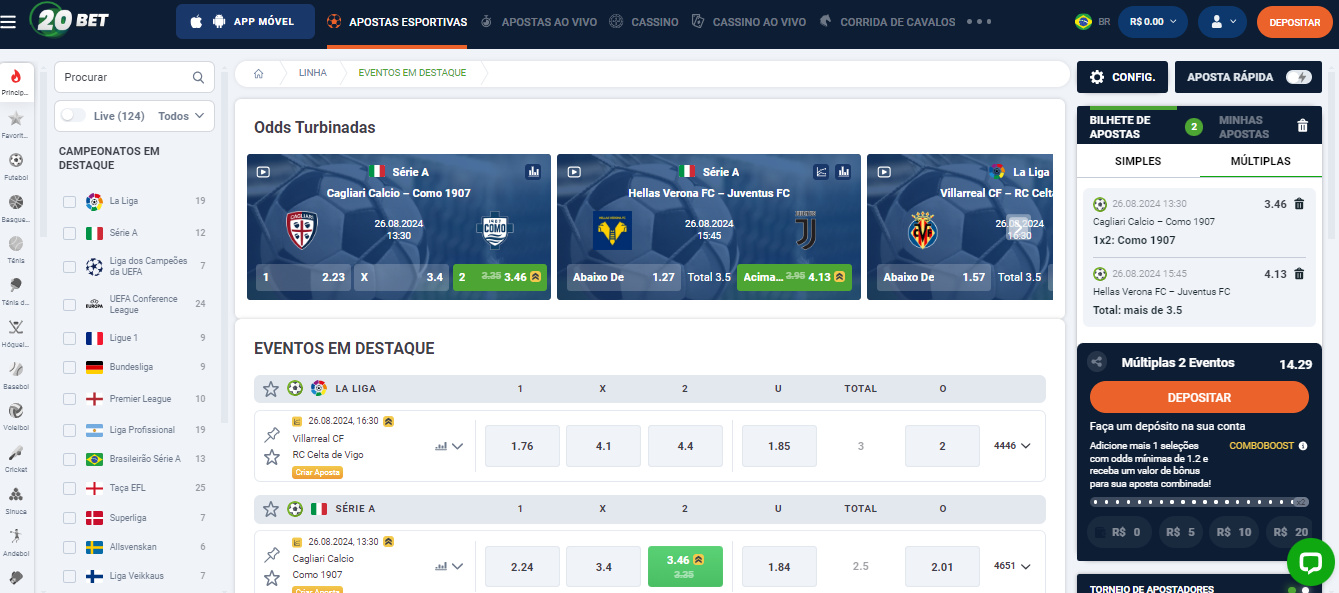Viewport: 1339px width, 593px height.
Task: Click the orange DEPOSITAR header button
Action: pos(1295,22)
